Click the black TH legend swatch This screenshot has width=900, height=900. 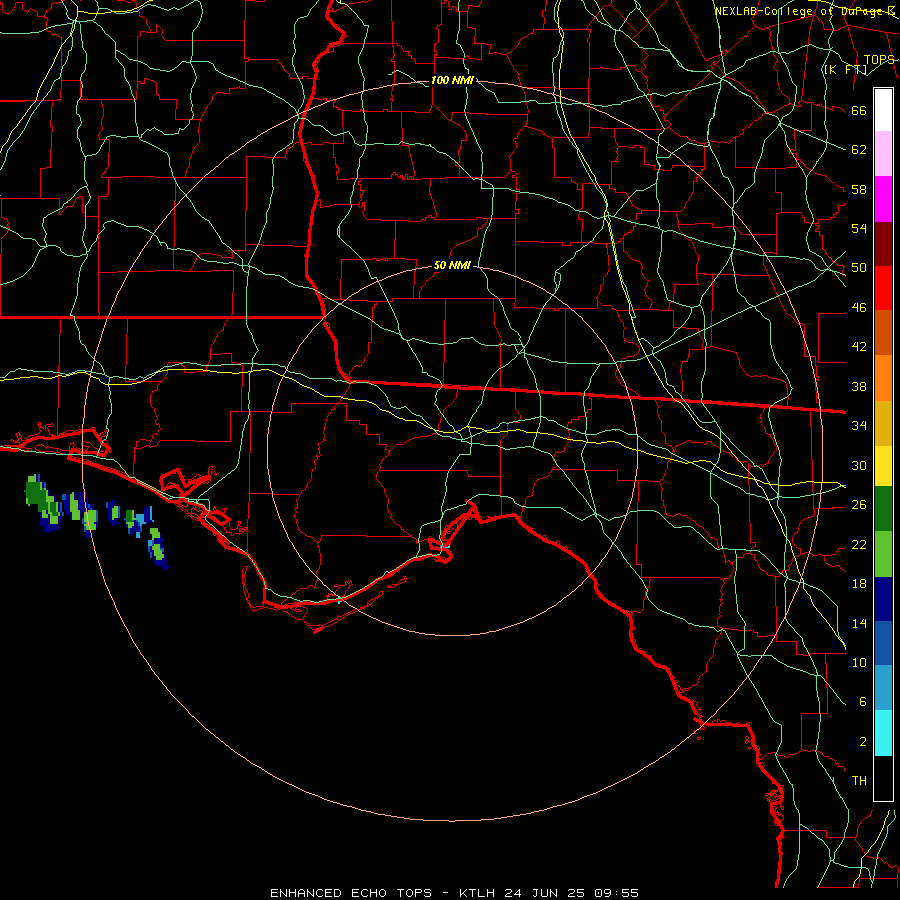[x=883, y=778]
